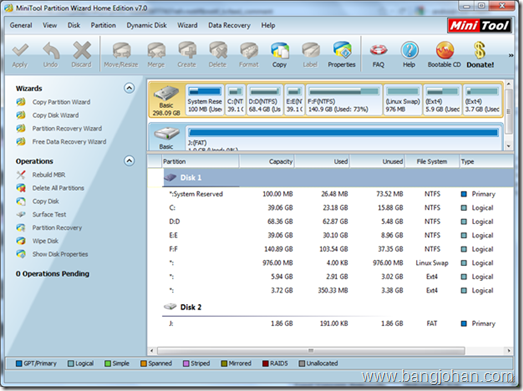Click Rebuild MBR operation
The height and width of the screenshot is (391, 523).
(49, 175)
